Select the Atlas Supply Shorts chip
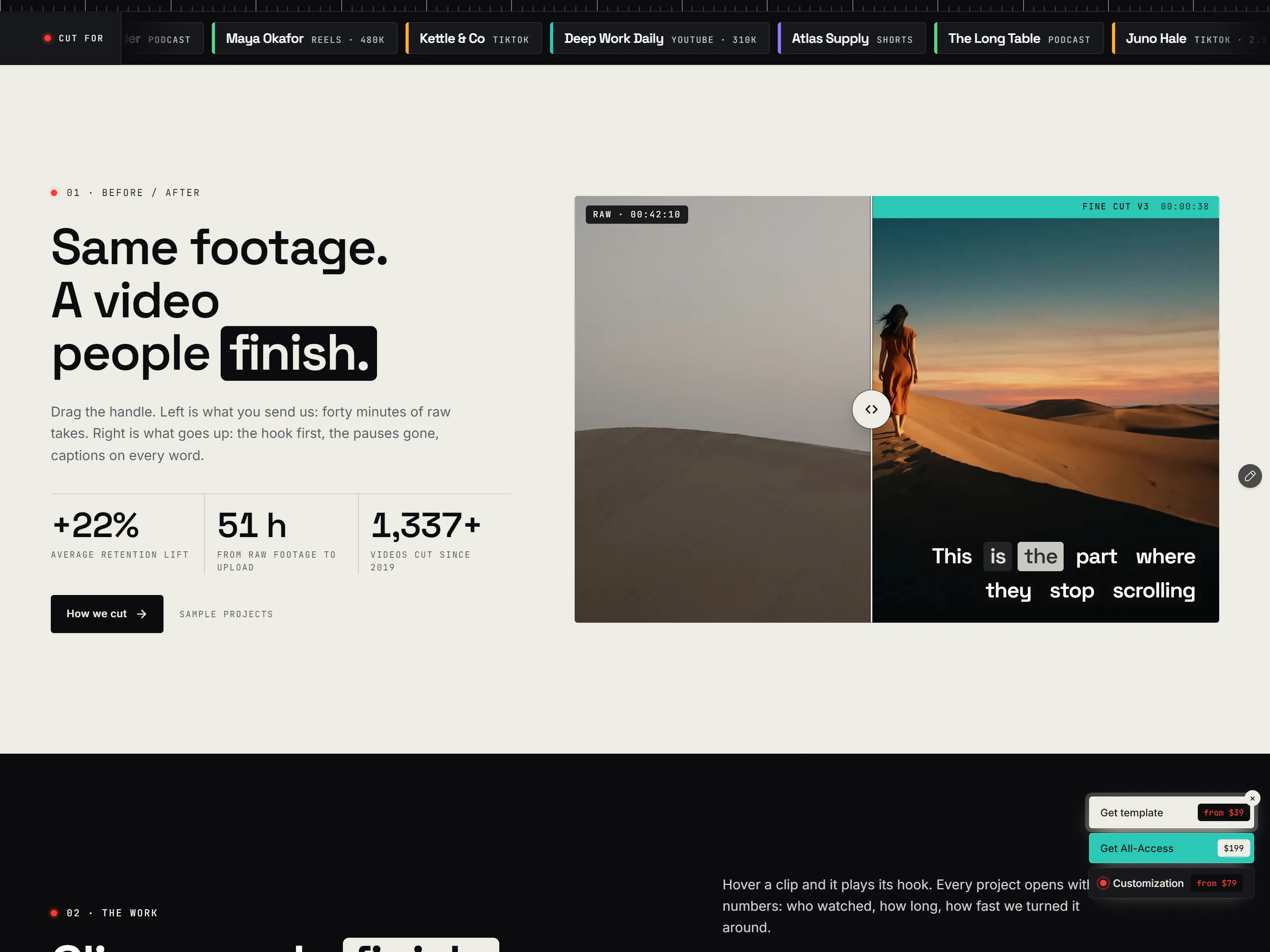The image size is (1270, 952). [851, 38]
